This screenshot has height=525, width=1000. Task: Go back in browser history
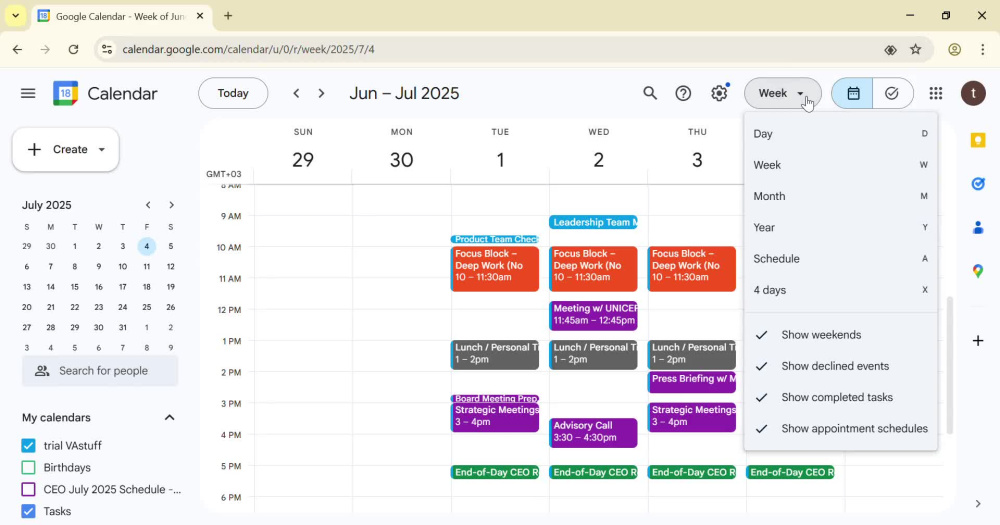17,49
